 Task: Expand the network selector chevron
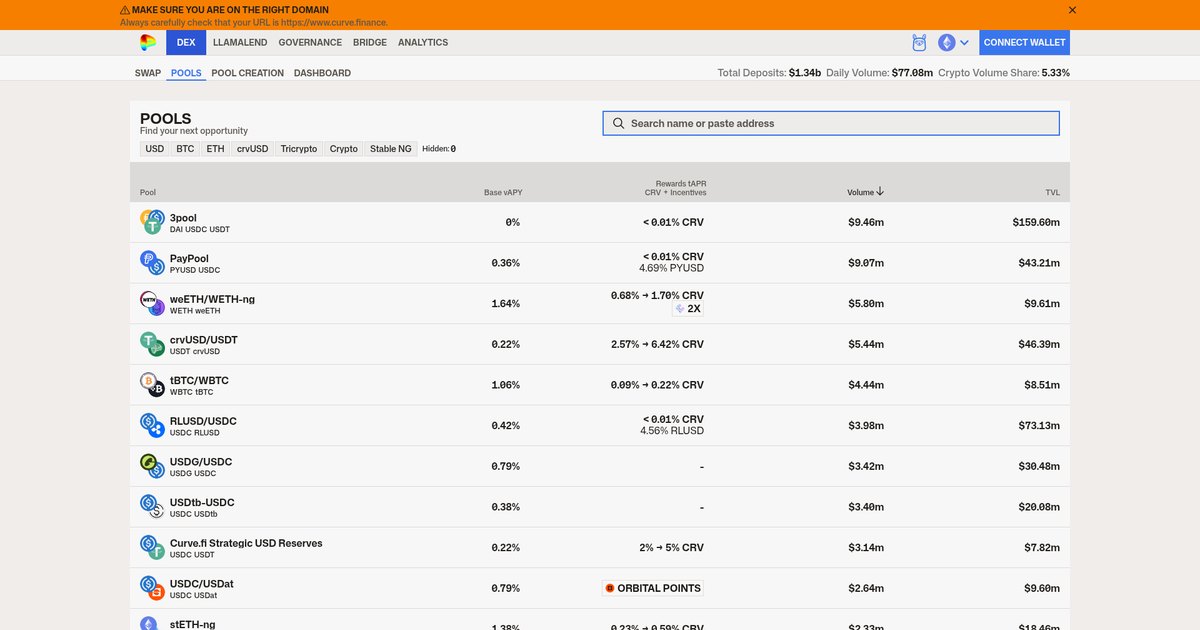click(x=964, y=43)
